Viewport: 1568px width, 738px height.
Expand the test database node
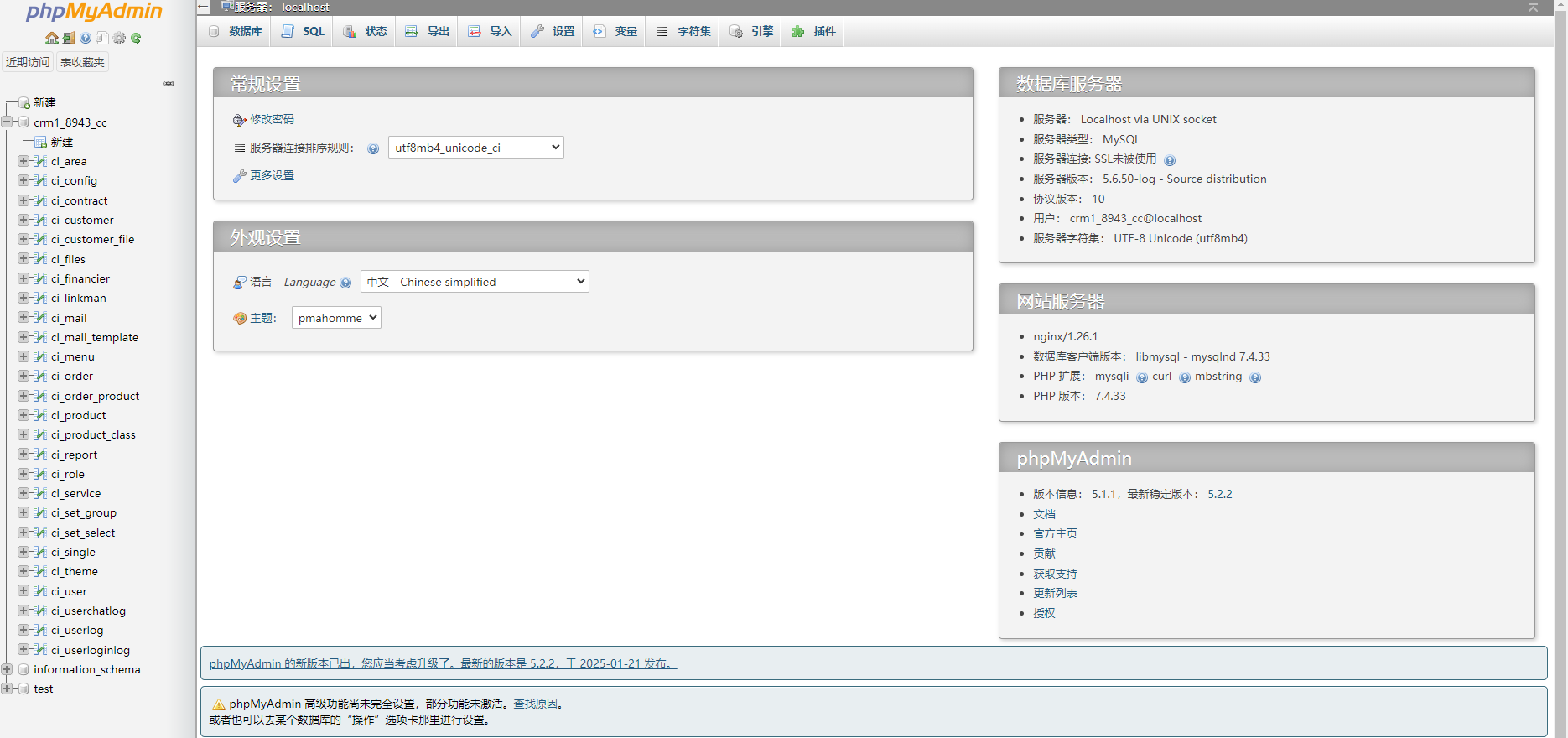click(x=7, y=689)
